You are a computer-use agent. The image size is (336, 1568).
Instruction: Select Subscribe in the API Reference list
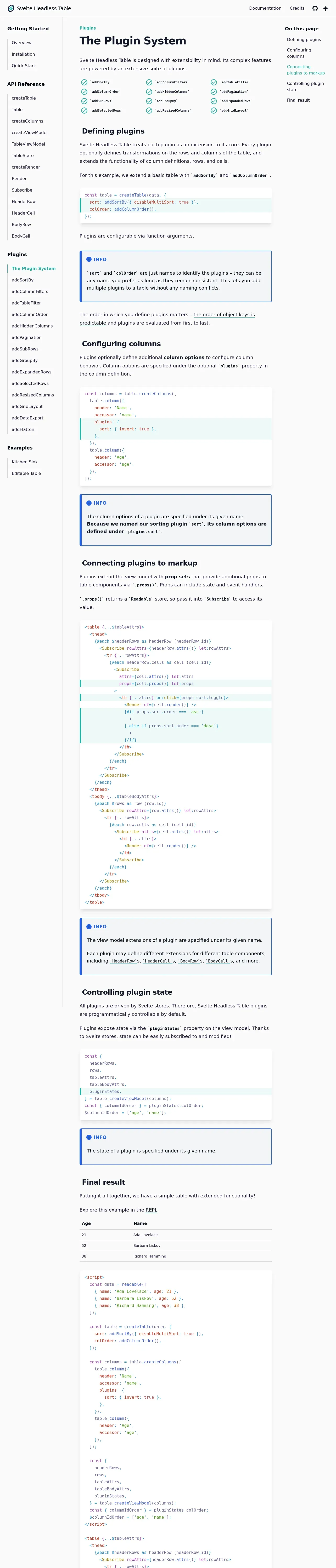[22, 190]
